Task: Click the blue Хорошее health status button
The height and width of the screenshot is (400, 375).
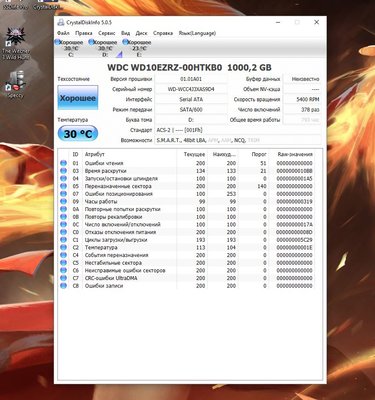Action: (78, 98)
